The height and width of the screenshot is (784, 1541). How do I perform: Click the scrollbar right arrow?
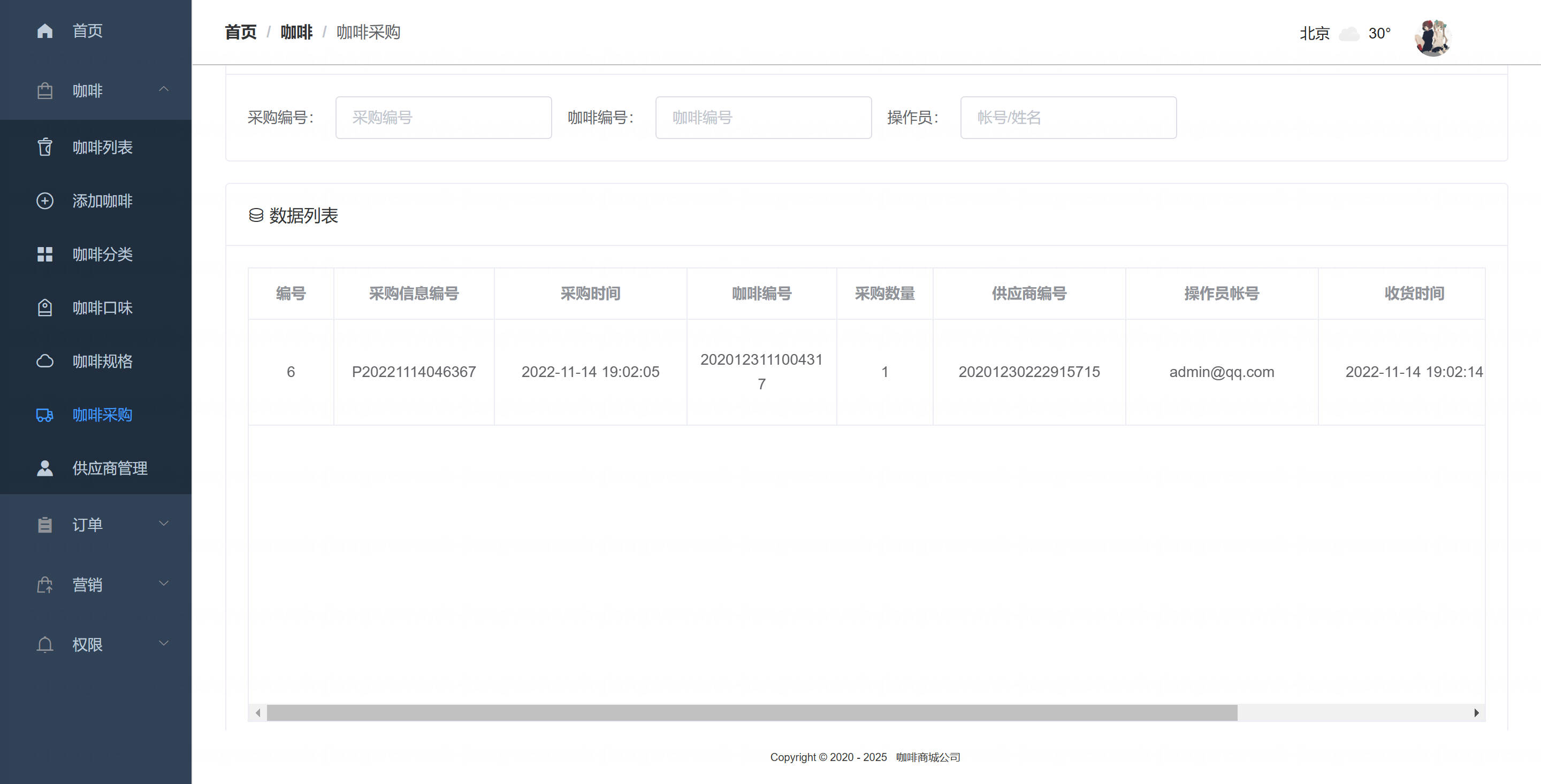click(1476, 712)
